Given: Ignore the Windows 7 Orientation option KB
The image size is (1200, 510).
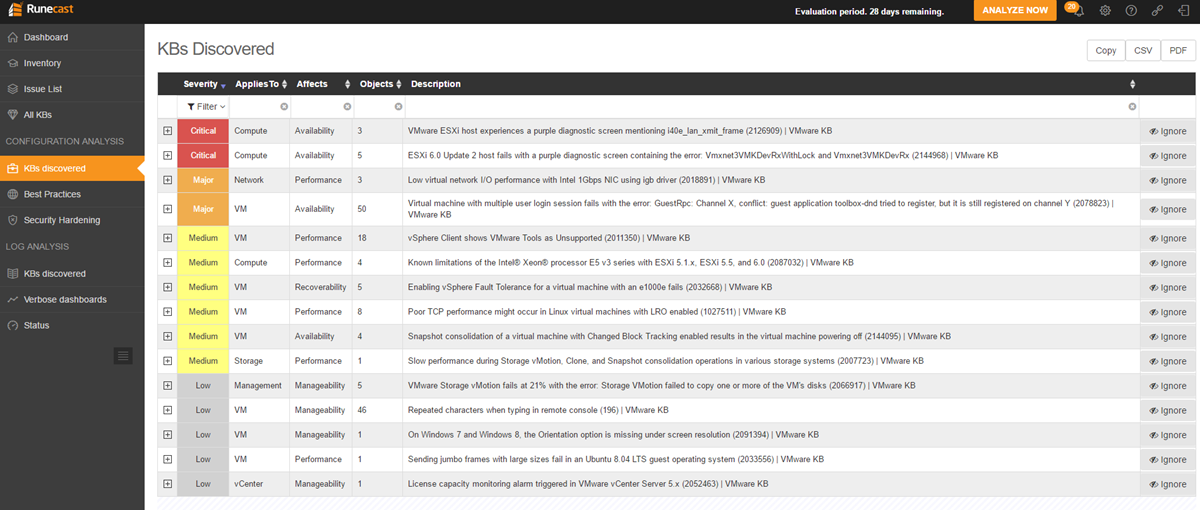Looking at the screenshot, I should pyautogui.click(x=1167, y=435).
